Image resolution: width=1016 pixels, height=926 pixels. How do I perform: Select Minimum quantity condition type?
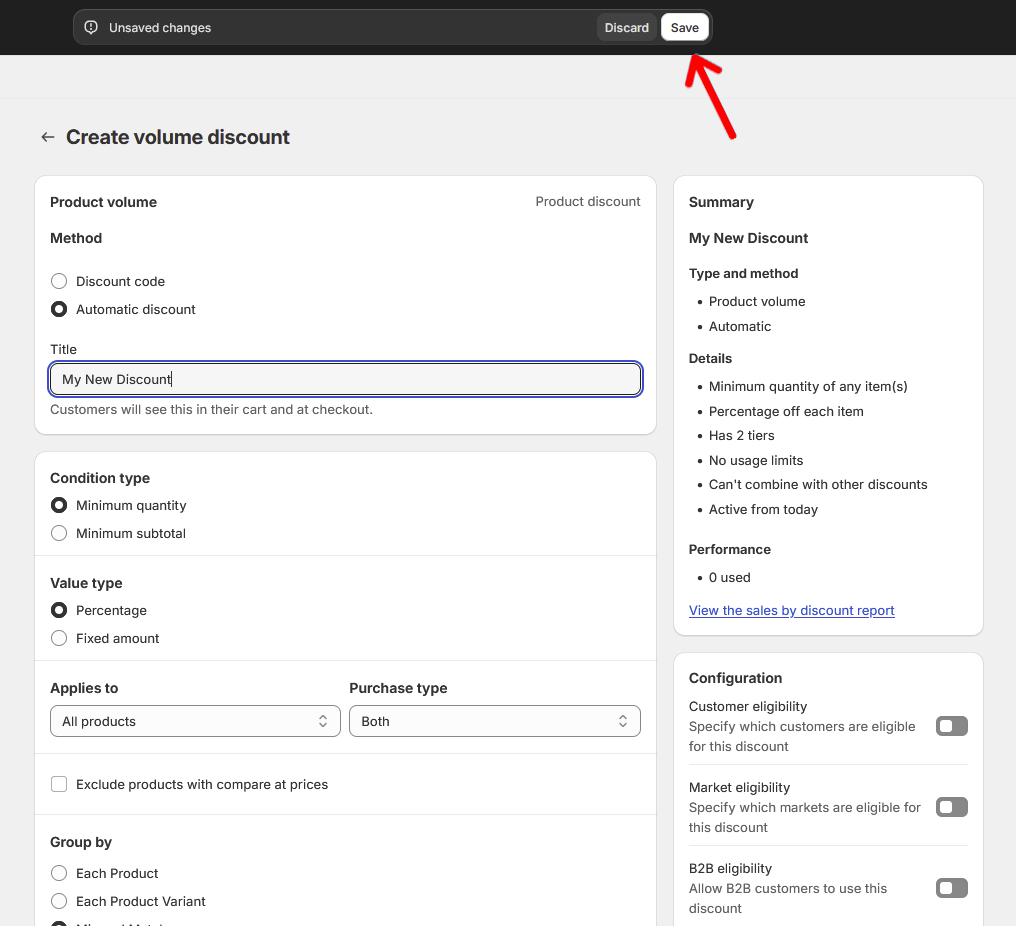(58, 505)
